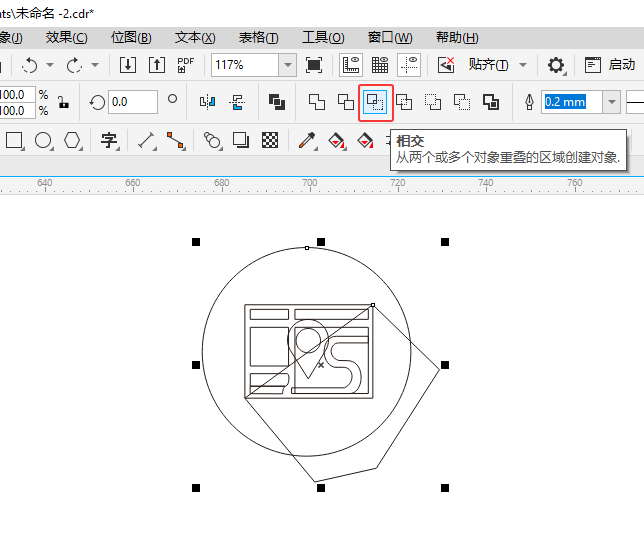Image resolution: width=644 pixels, height=552 pixels.
Task: Click the rotation angle field showing 0.0
Action: (x=133, y=102)
